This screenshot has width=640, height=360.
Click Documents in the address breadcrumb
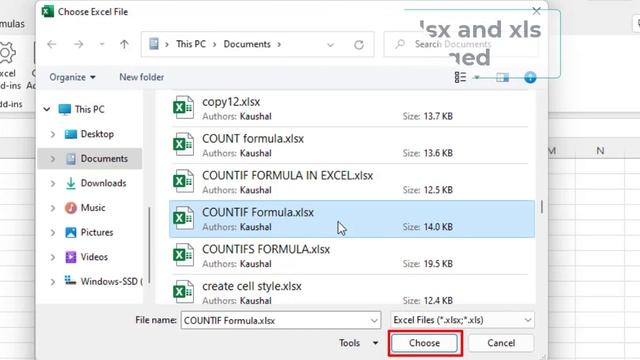[x=247, y=44]
